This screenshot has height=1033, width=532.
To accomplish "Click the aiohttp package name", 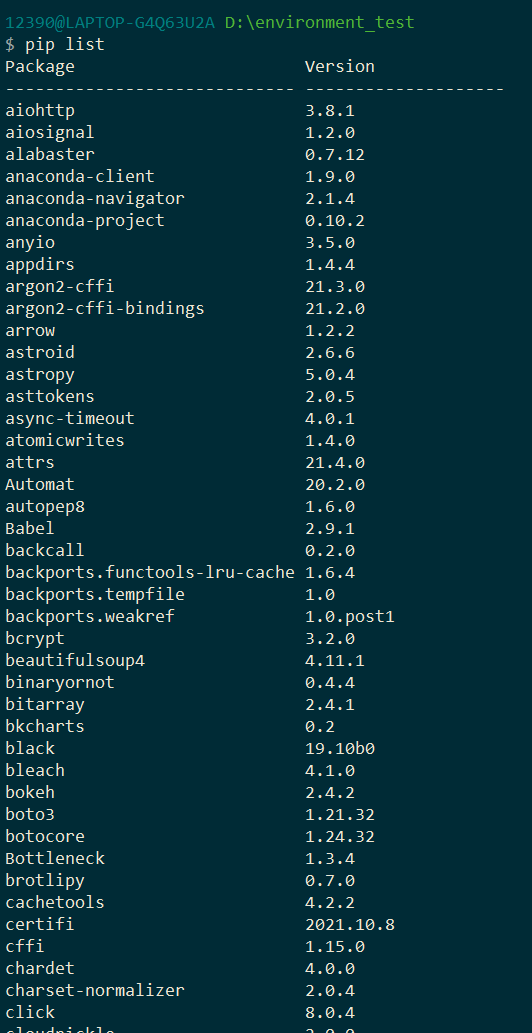I will [40, 111].
